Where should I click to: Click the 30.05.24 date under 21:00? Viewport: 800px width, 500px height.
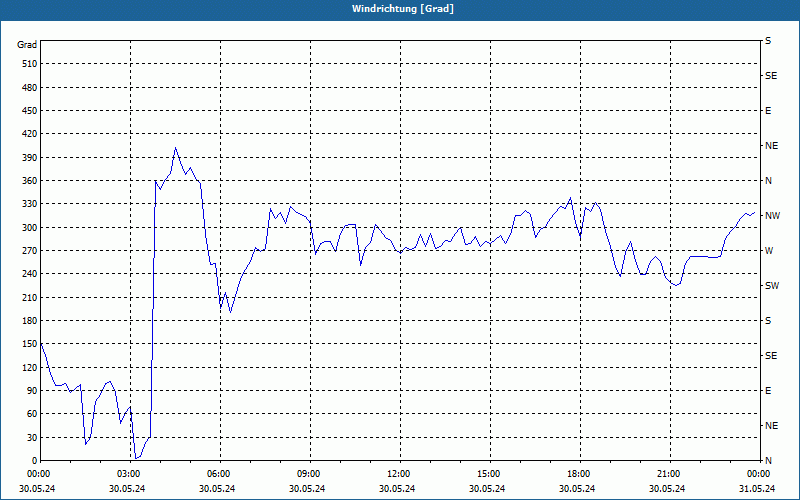pos(667,488)
